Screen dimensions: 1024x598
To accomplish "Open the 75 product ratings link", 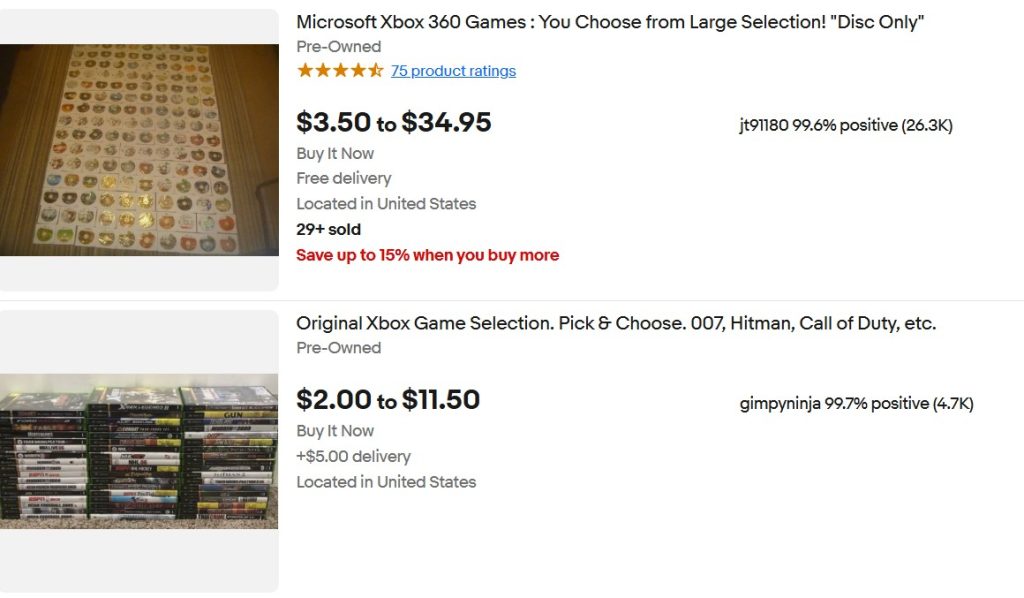I will coord(453,71).
